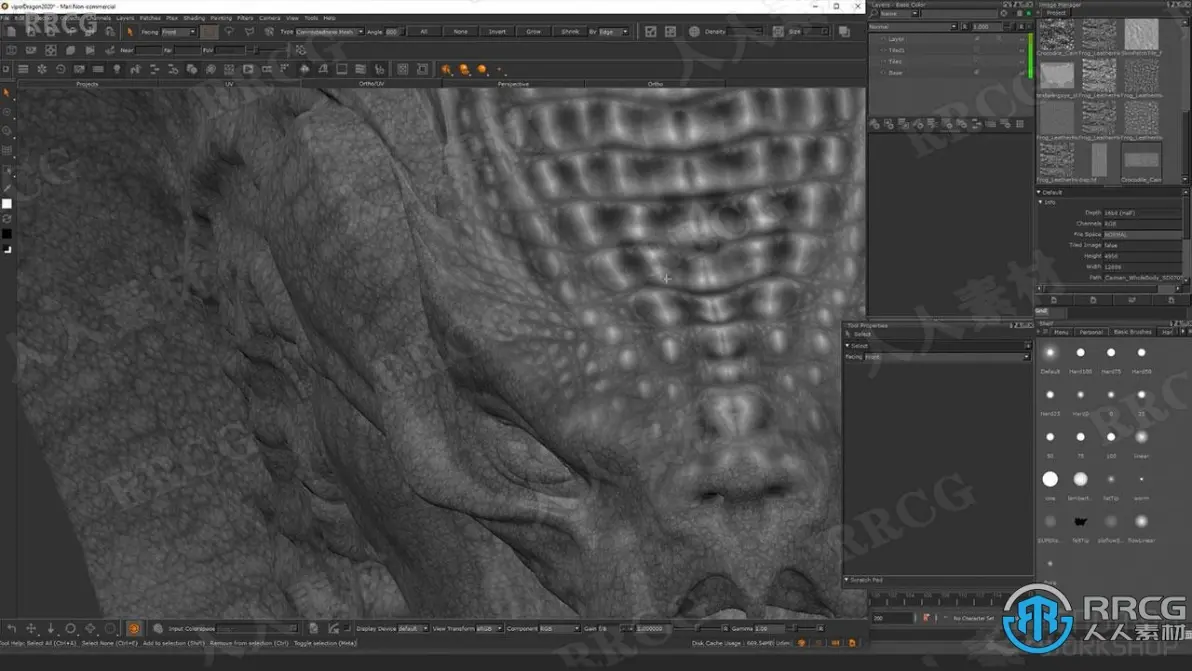1192x671 pixels.
Task: Click the snowflake icon in third toolbar row
Action: coord(42,69)
